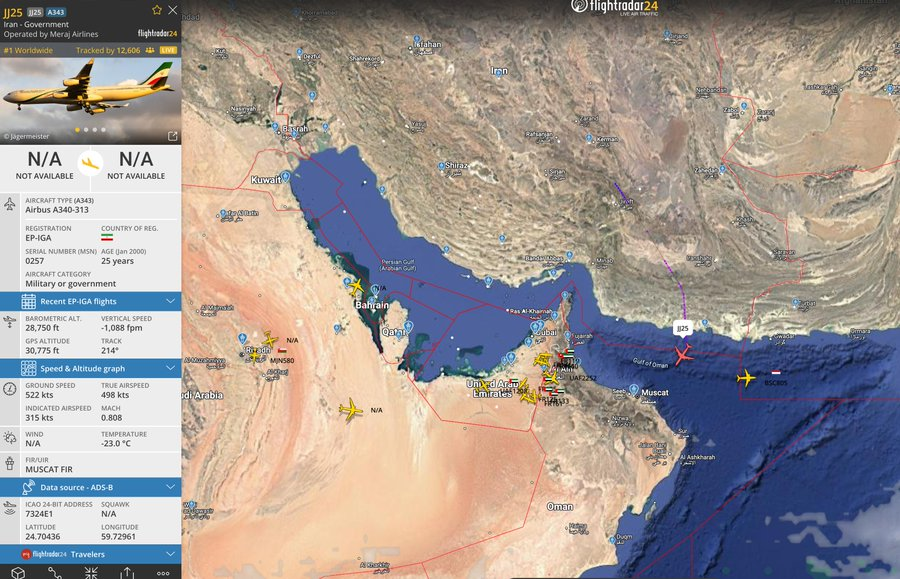900x579 pixels.
Task: Add flight JJ25 to favorites with star
Action: click(x=157, y=10)
